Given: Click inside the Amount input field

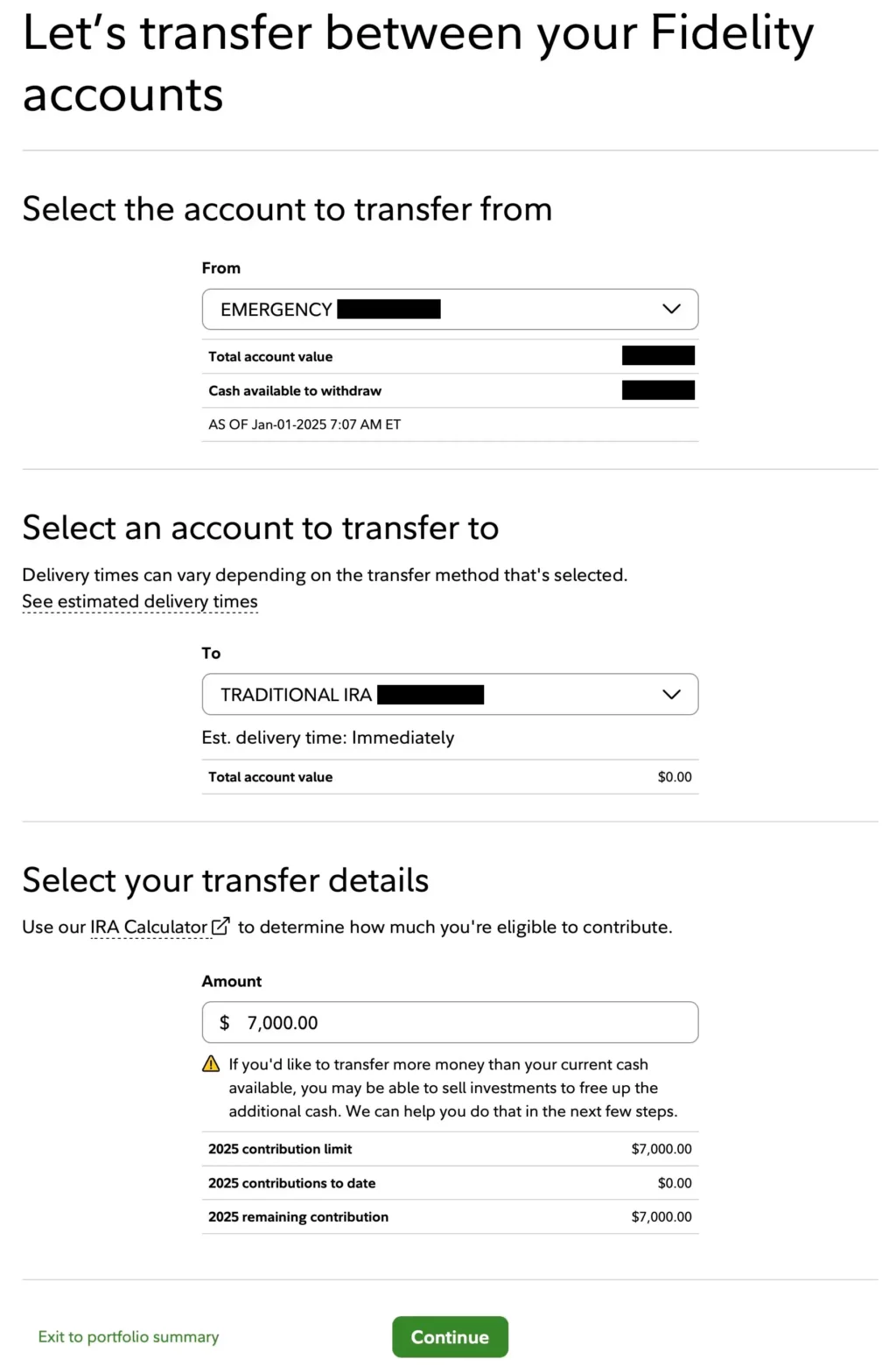Looking at the screenshot, I should [x=394, y=1022].
